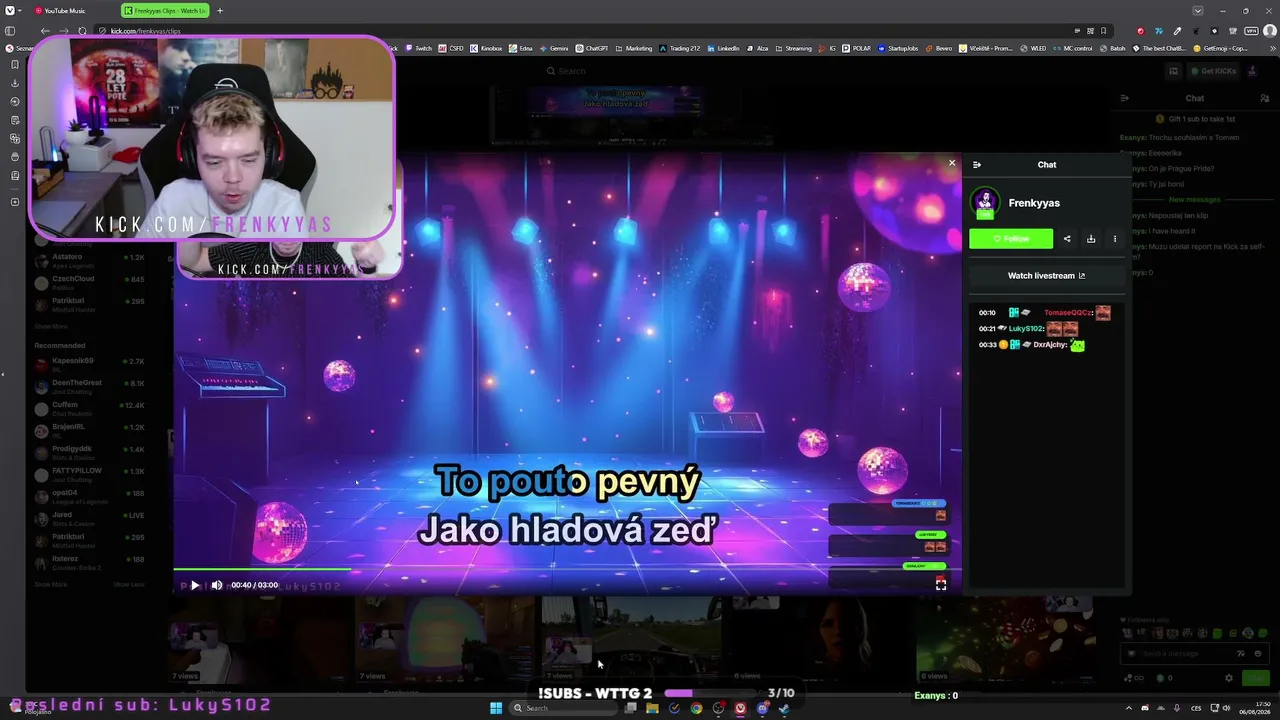This screenshot has height=720, width=1280.
Task: Open the tab search dropdown arrow
Action: point(1198,11)
